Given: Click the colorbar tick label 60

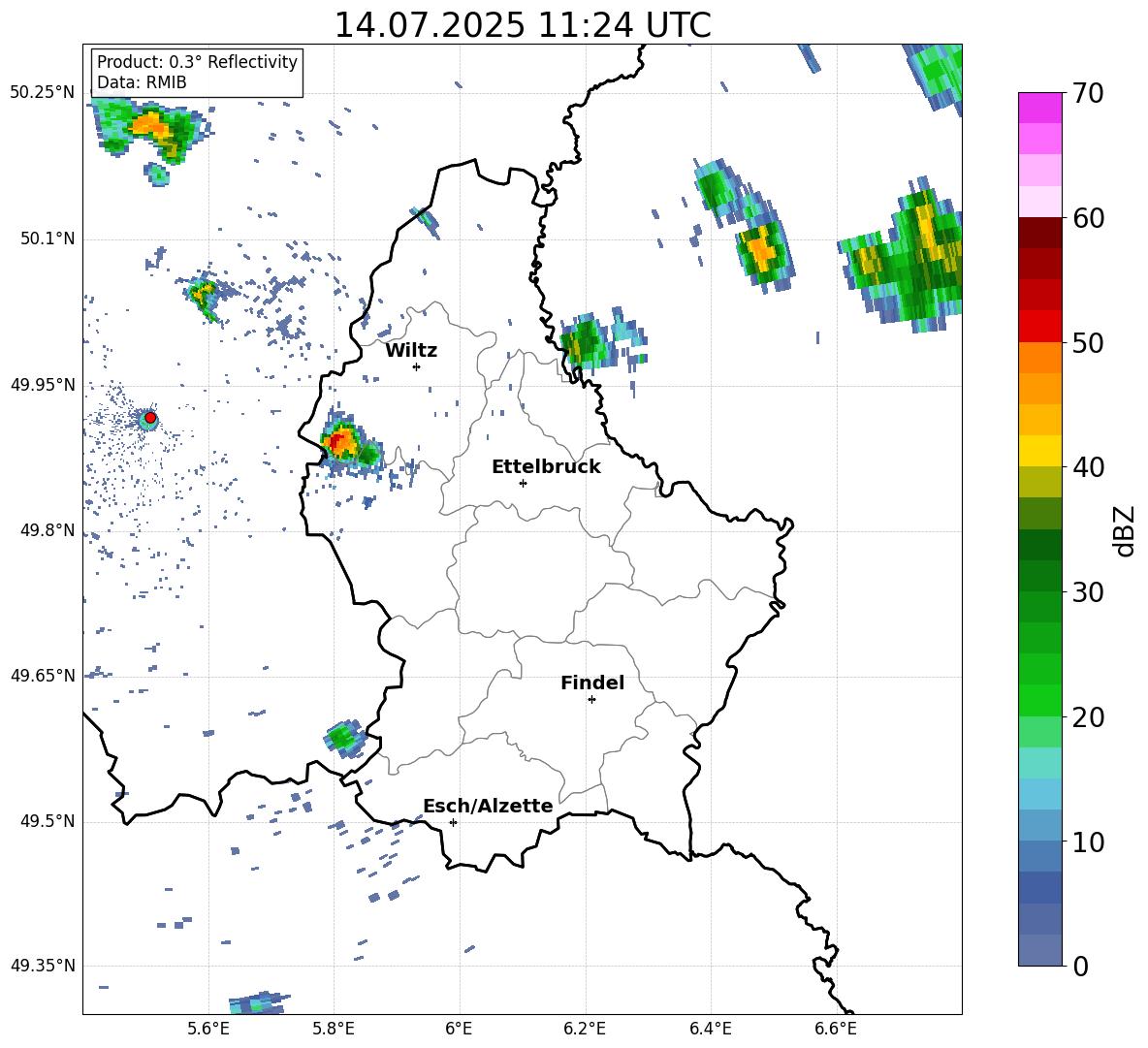Looking at the screenshot, I should (x=1087, y=218).
